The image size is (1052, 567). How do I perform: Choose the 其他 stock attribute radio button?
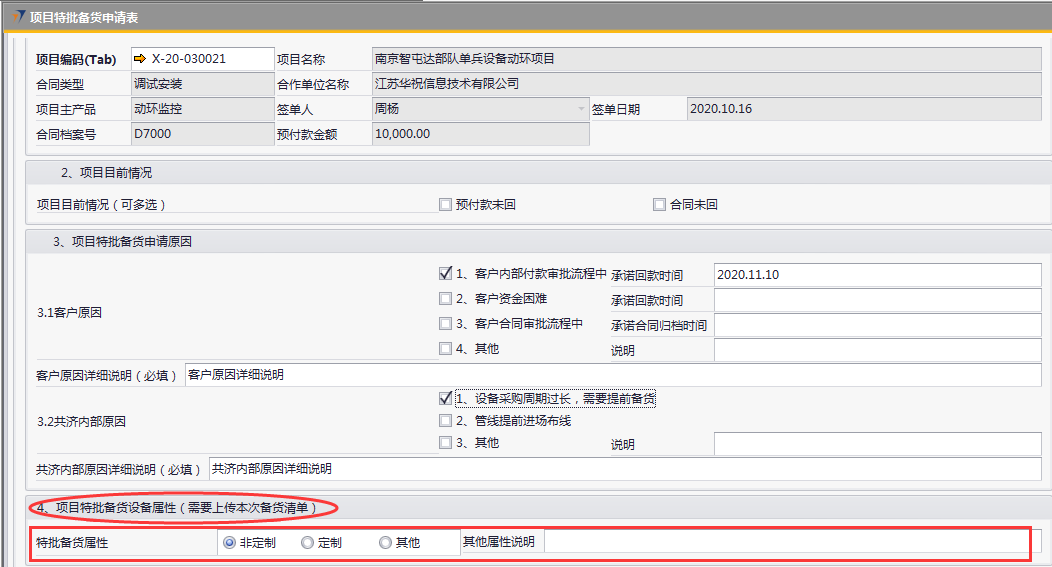pos(385,543)
